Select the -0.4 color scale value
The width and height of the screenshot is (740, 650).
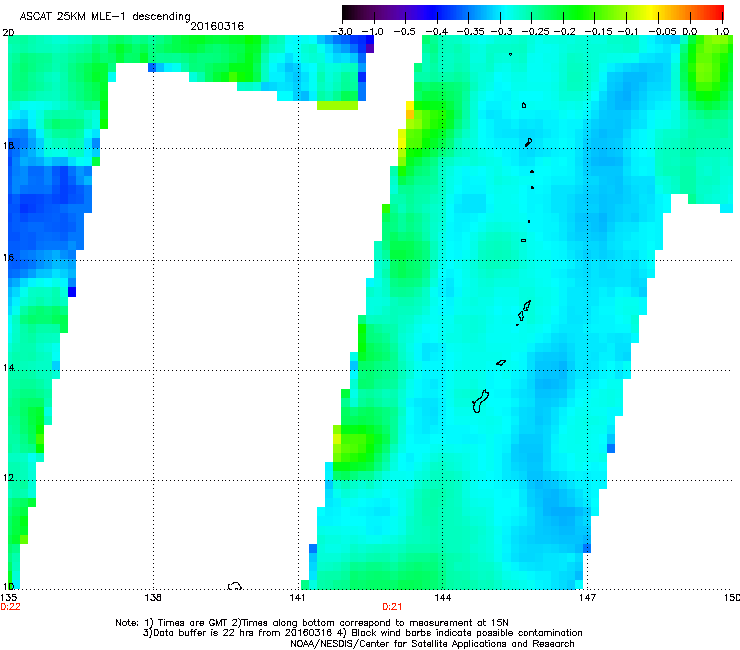pyautogui.click(x=437, y=32)
